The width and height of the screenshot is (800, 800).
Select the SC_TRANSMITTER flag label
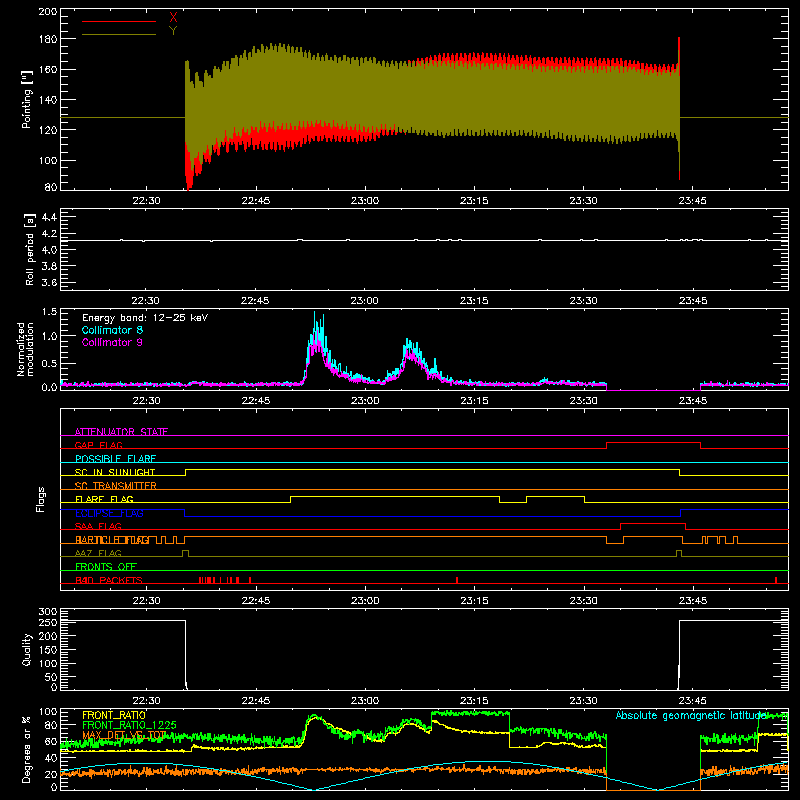116,485
